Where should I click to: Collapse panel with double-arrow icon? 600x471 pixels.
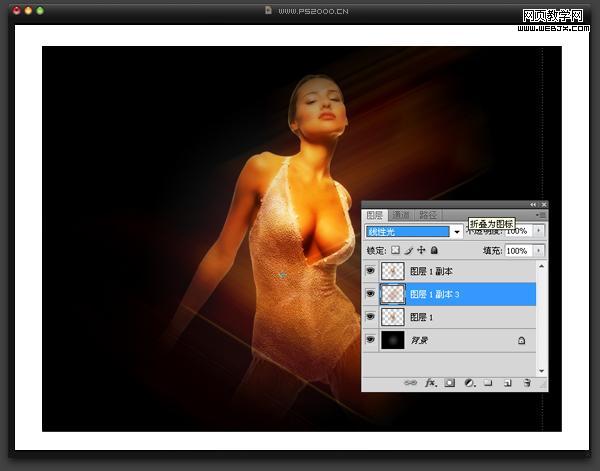pyautogui.click(x=533, y=205)
